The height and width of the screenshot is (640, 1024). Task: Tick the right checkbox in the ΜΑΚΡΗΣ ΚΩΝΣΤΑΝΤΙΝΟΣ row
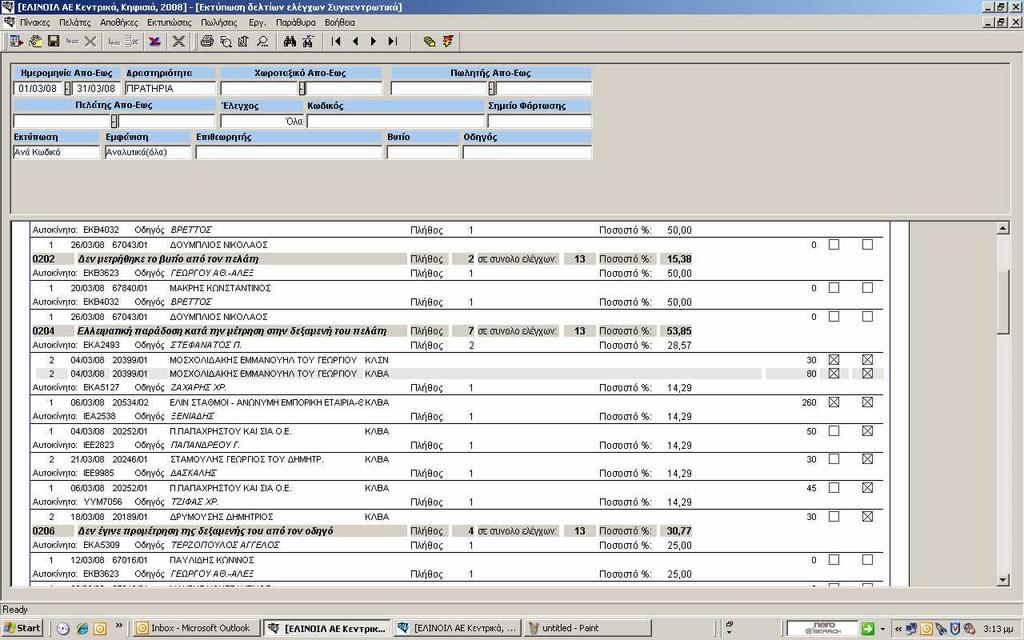[867, 287]
